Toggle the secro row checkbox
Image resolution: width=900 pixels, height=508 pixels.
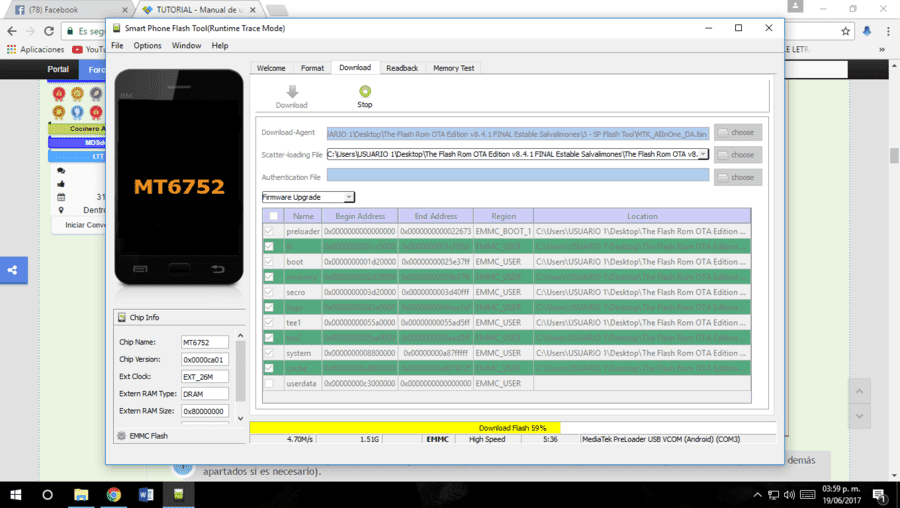pos(269,292)
